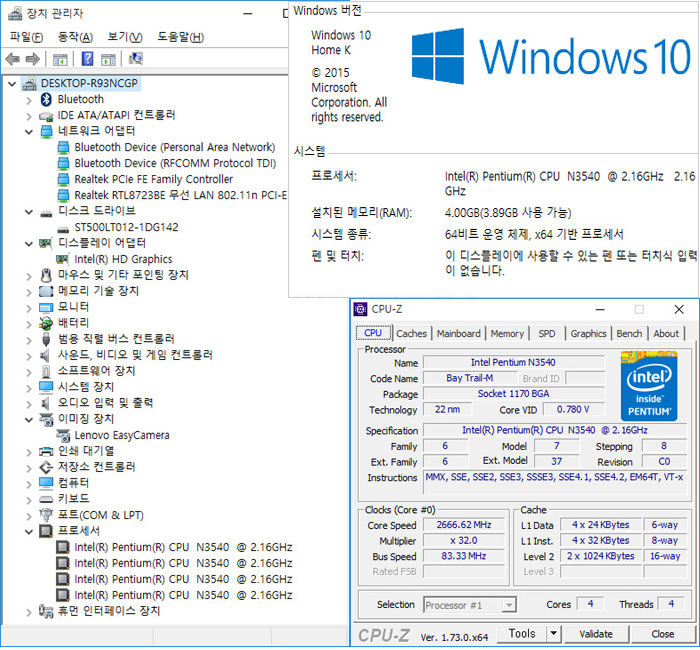The width and height of the screenshot is (700, 650).
Task: Click the Validate button in CPU-Z
Action: click(596, 635)
